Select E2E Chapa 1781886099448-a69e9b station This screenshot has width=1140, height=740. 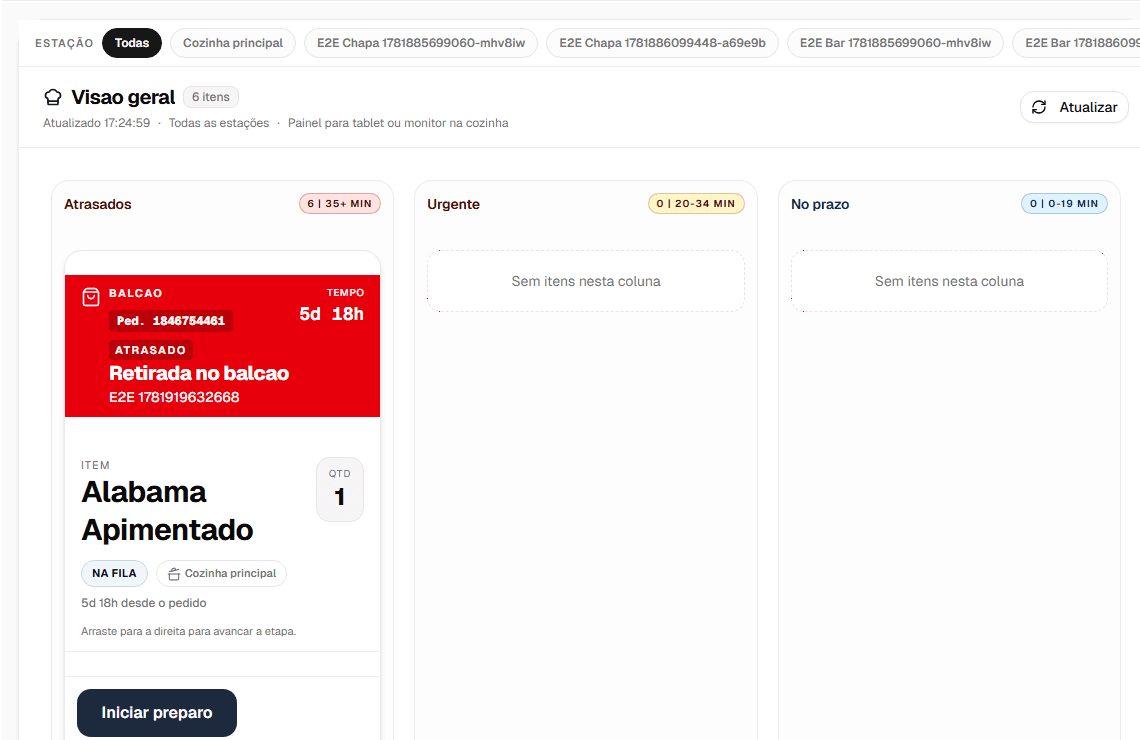(662, 43)
